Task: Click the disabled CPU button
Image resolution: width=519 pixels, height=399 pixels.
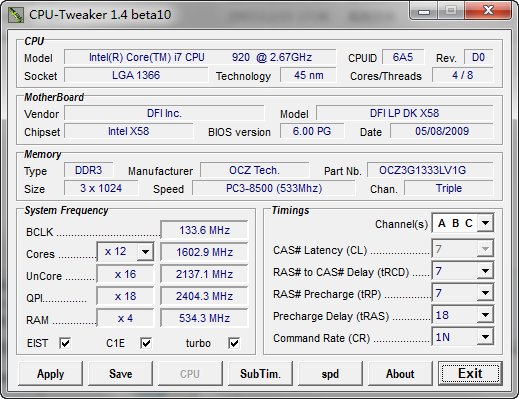Action: point(190,374)
